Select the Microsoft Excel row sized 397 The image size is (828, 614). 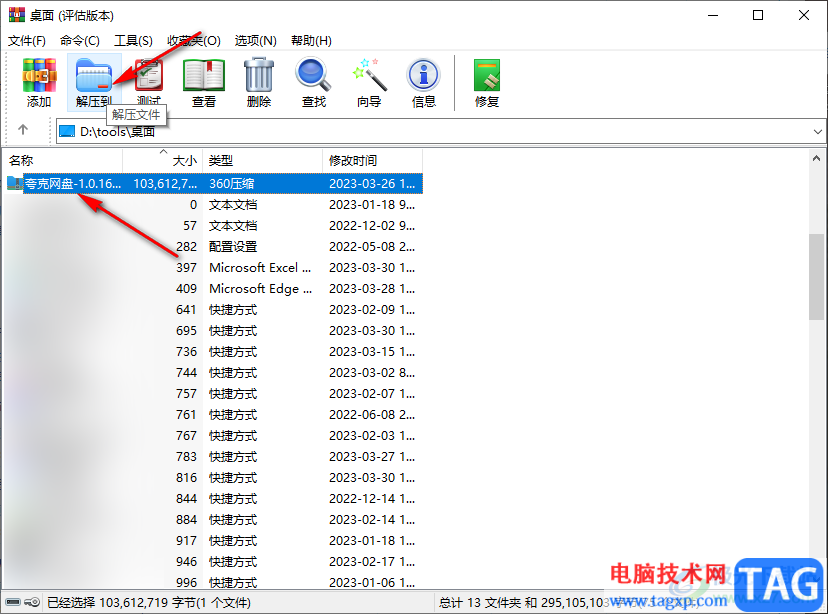pos(214,268)
